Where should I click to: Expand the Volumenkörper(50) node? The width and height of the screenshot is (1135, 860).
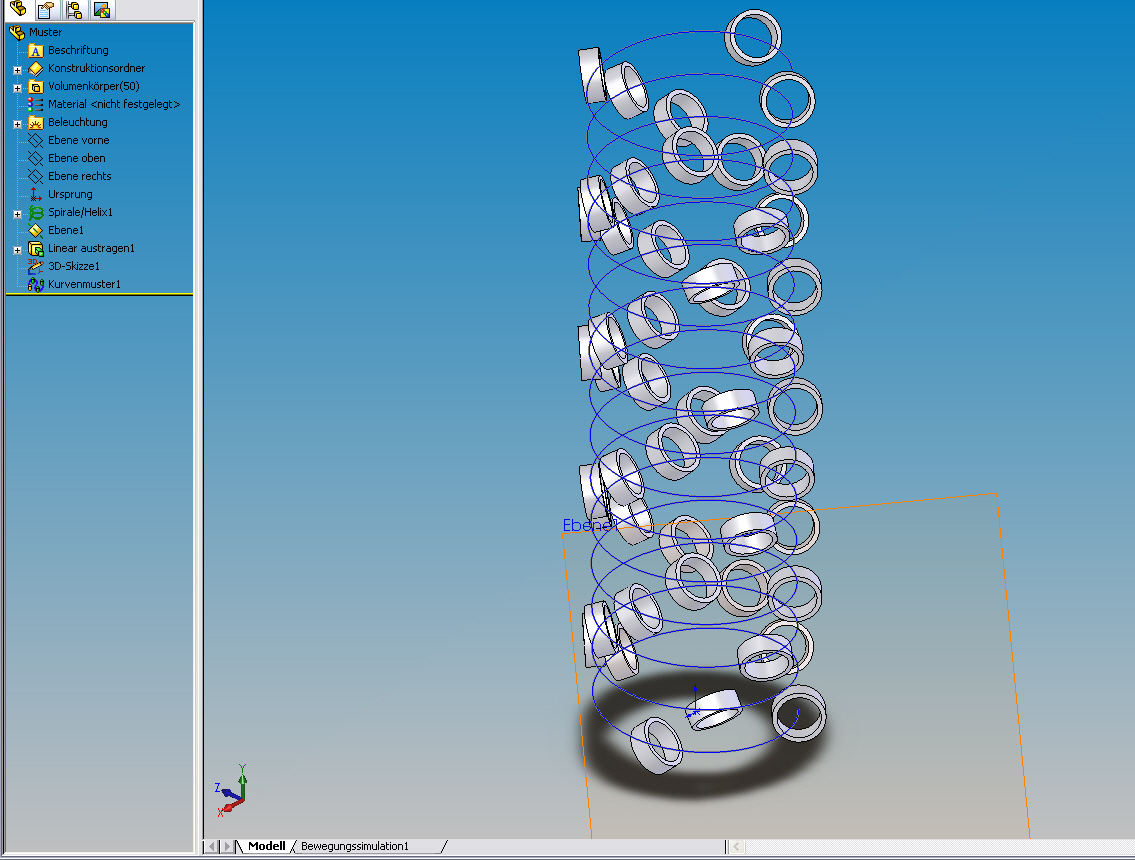point(17,88)
